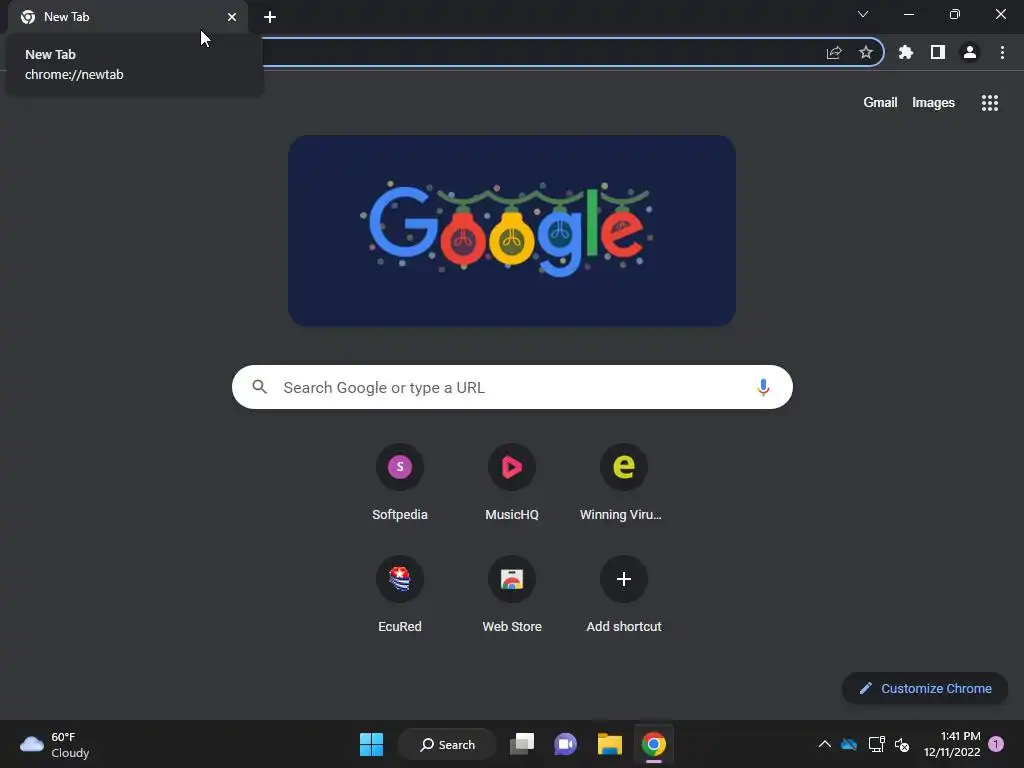Close the New Tab tab
The image size is (1024, 768).
point(232,17)
